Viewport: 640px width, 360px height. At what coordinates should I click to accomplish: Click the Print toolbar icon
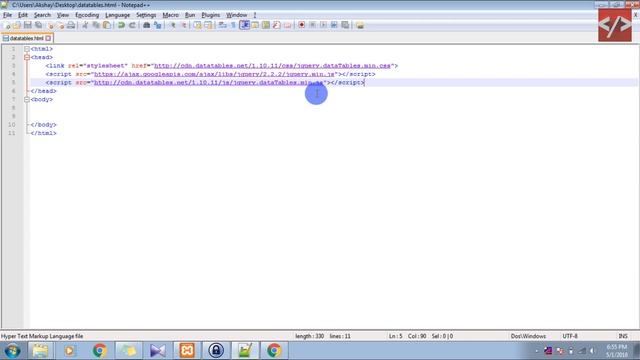tap(71, 25)
